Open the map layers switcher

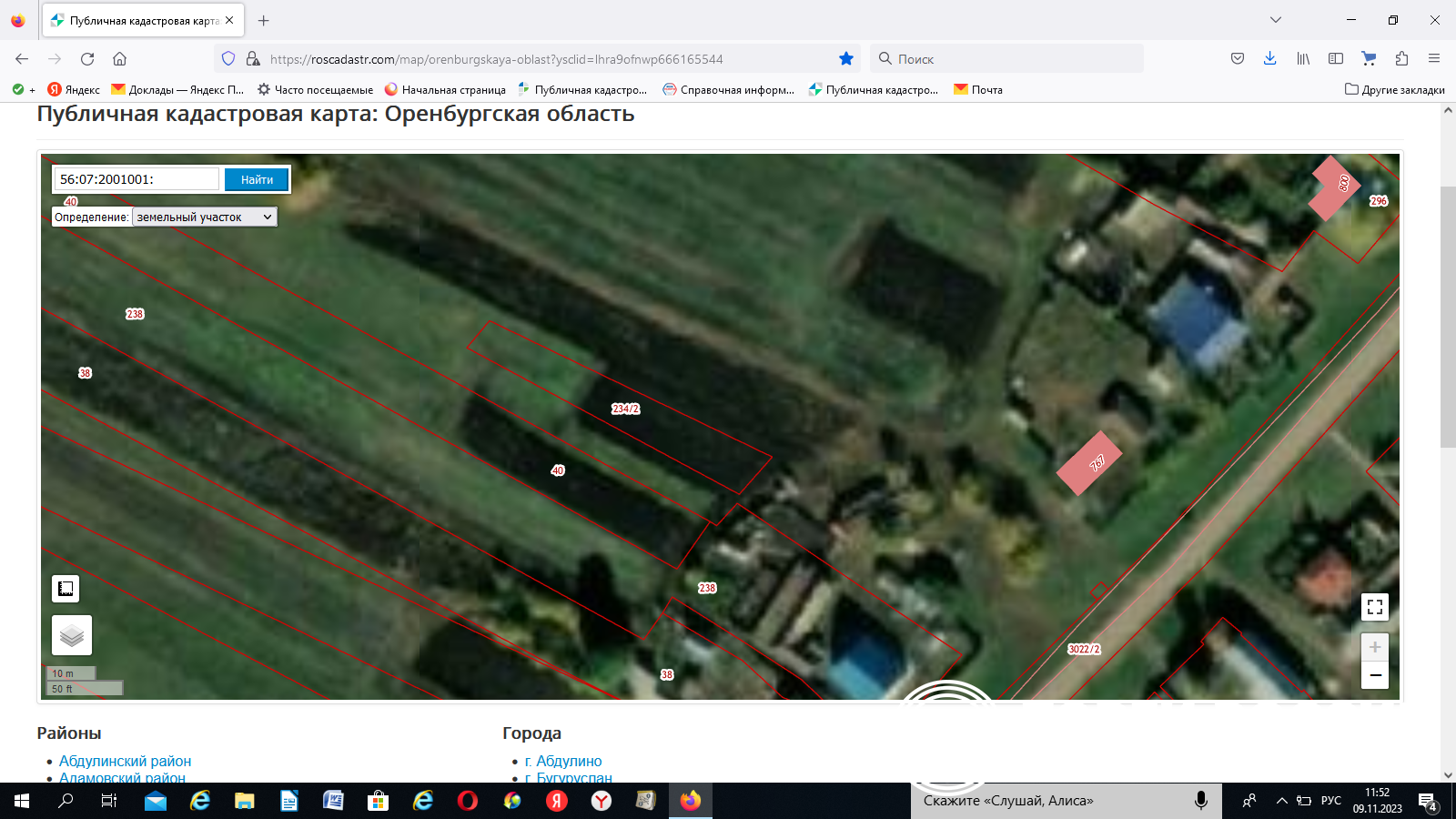(x=72, y=635)
